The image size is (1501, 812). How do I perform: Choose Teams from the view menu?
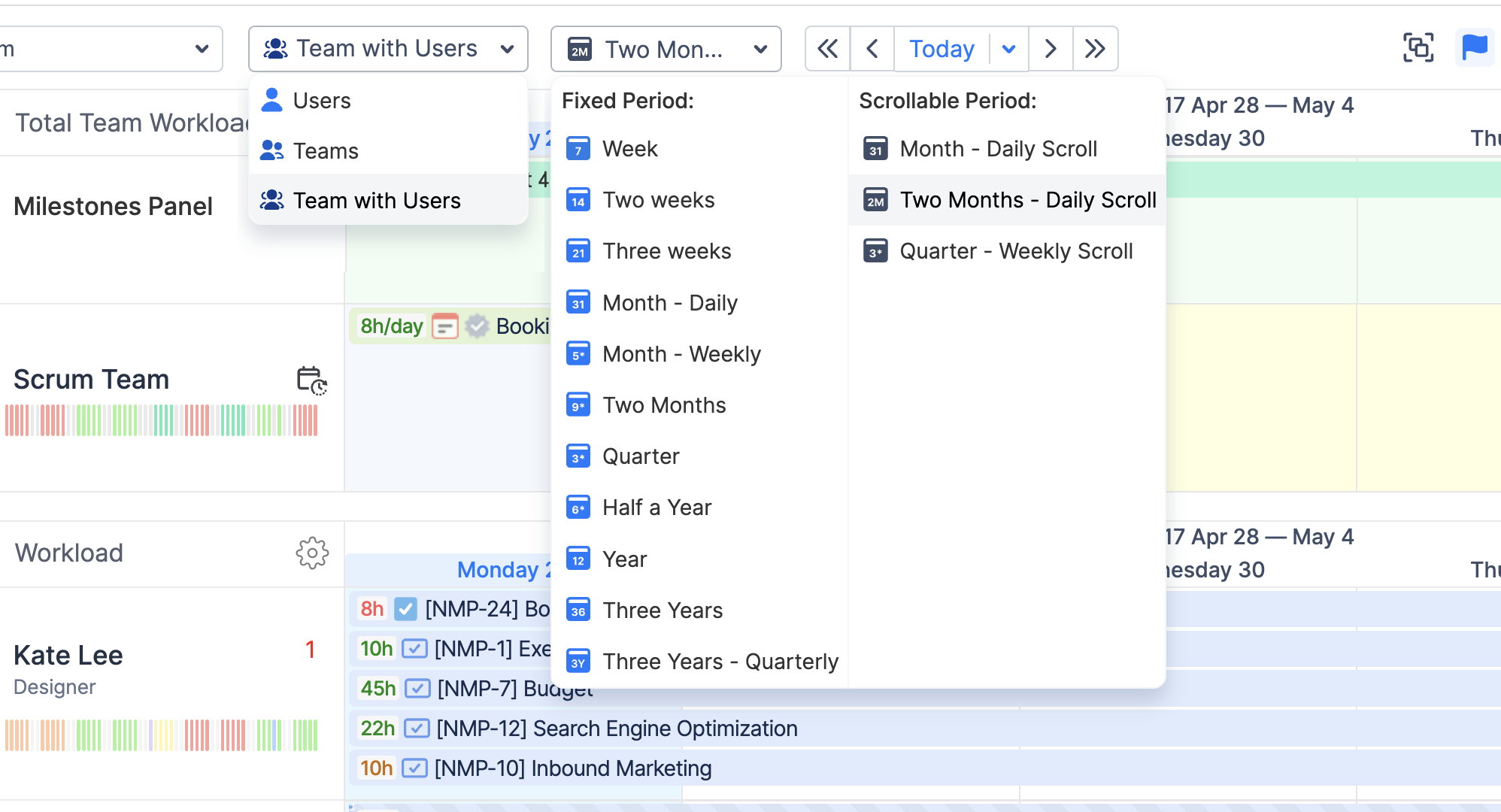[x=326, y=151]
